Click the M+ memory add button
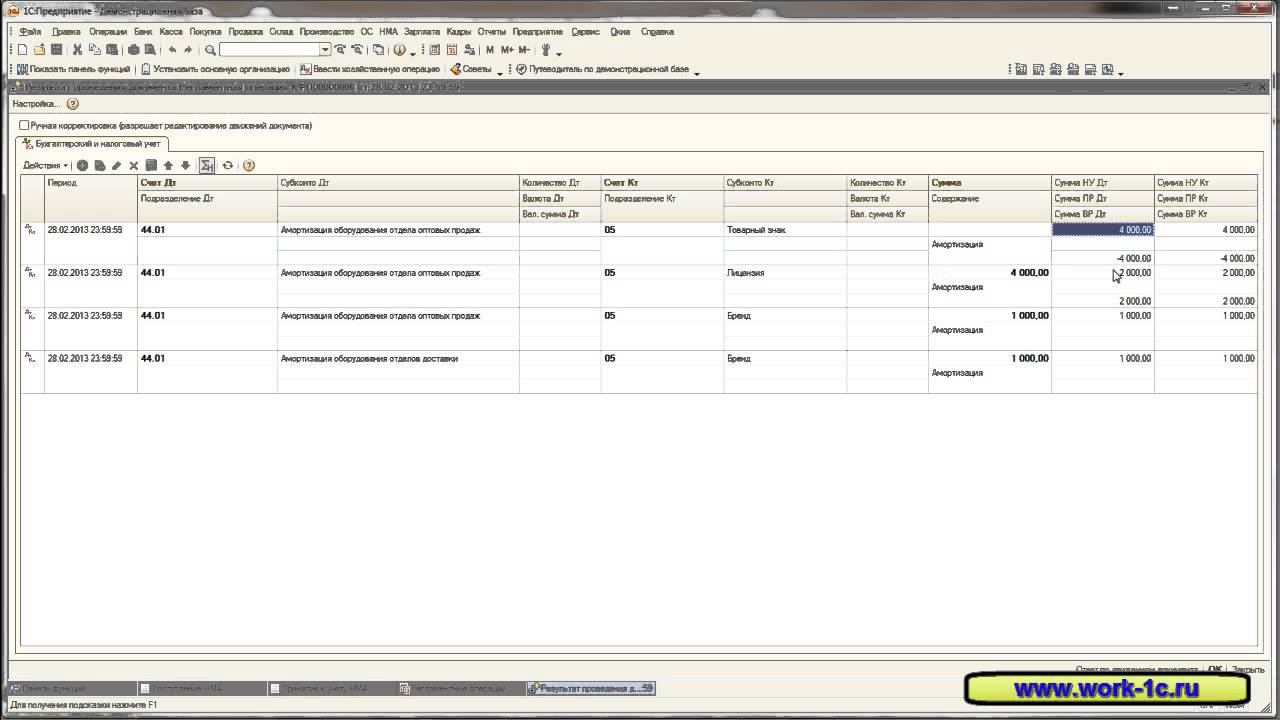The height and width of the screenshot is (720, 1280). point(507,50)
